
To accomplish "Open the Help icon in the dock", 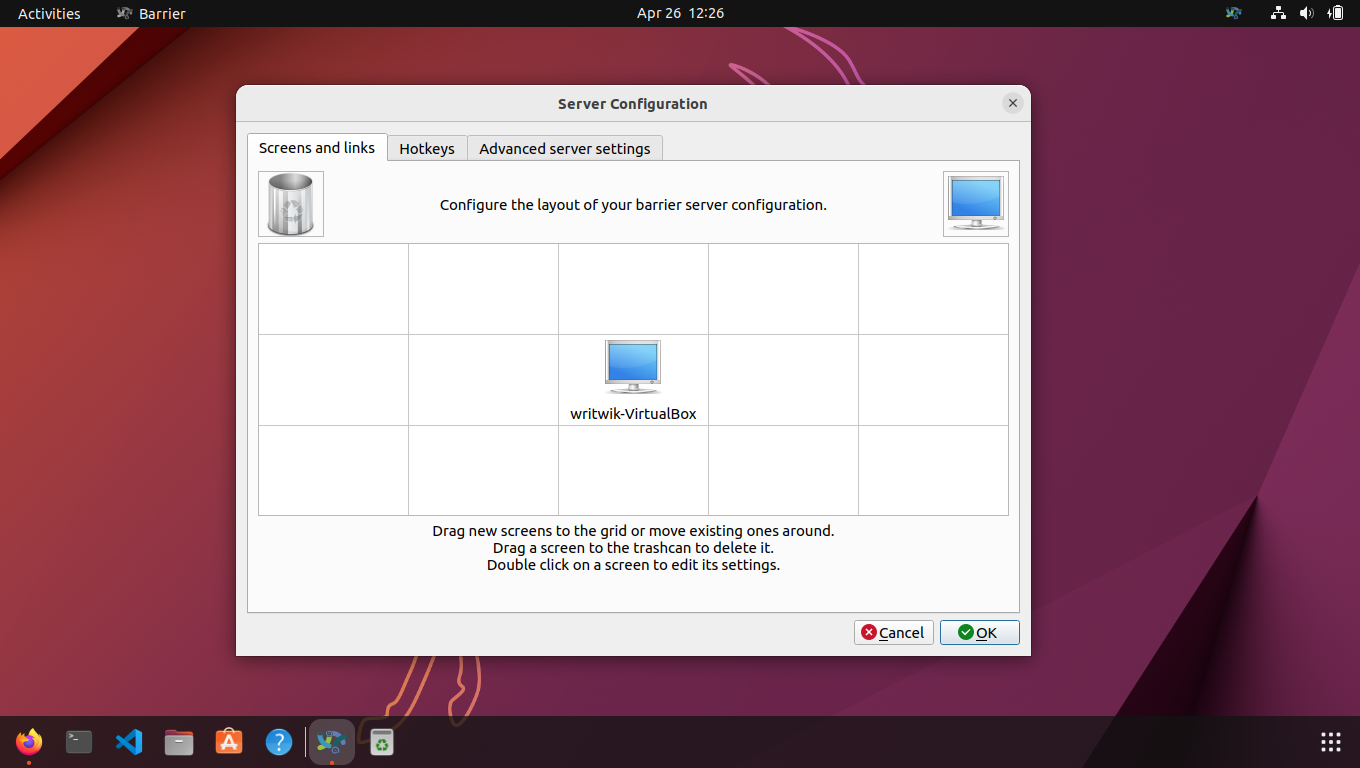I will (x=279, y=743).
